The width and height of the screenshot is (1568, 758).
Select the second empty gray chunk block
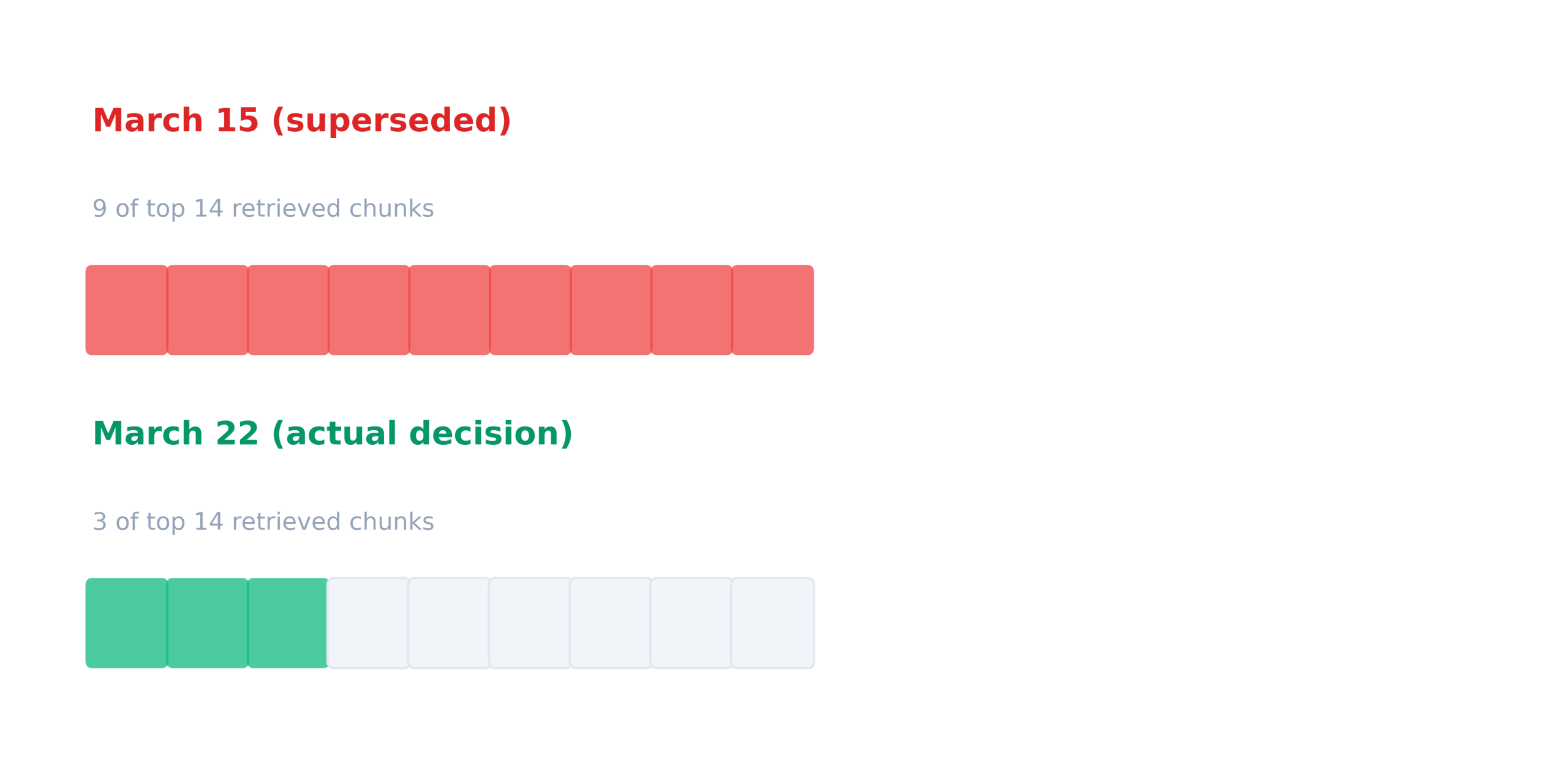(450, 623)
